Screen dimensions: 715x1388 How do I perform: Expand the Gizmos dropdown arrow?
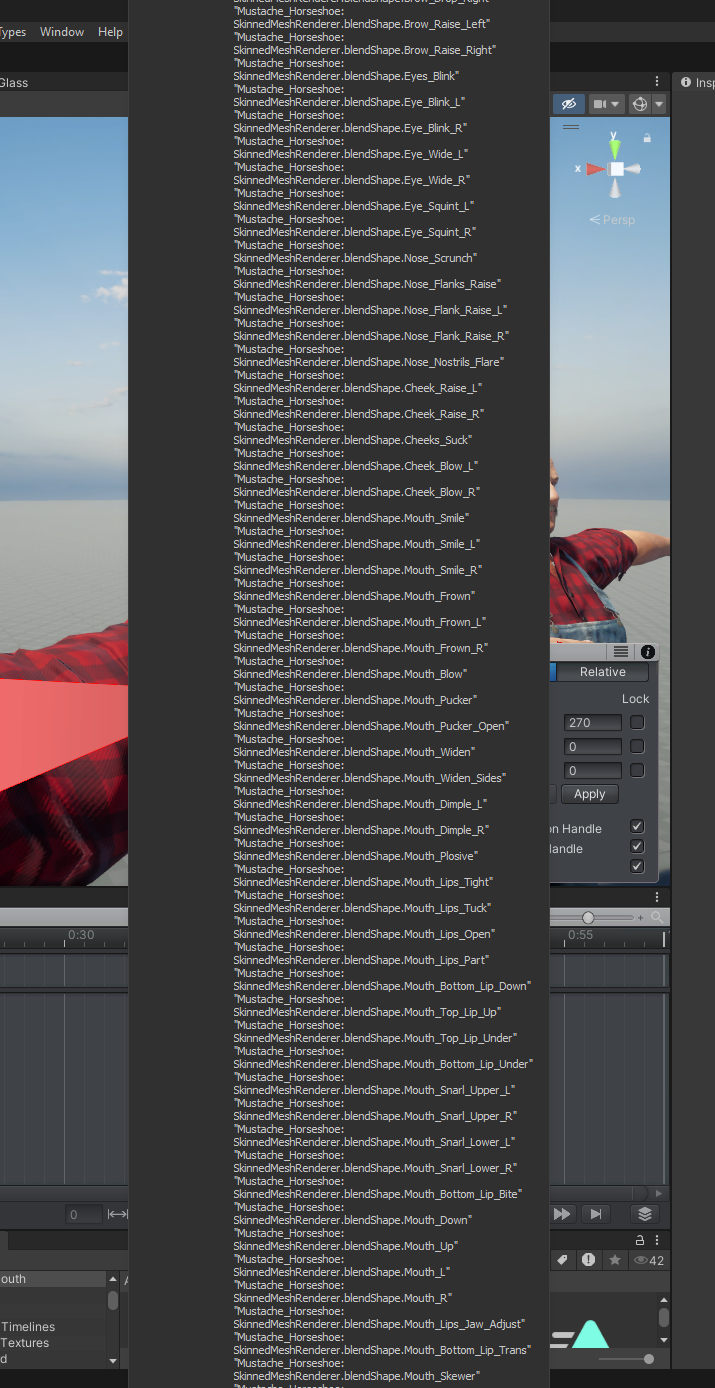pyautogui.click(x=659, y=104)
